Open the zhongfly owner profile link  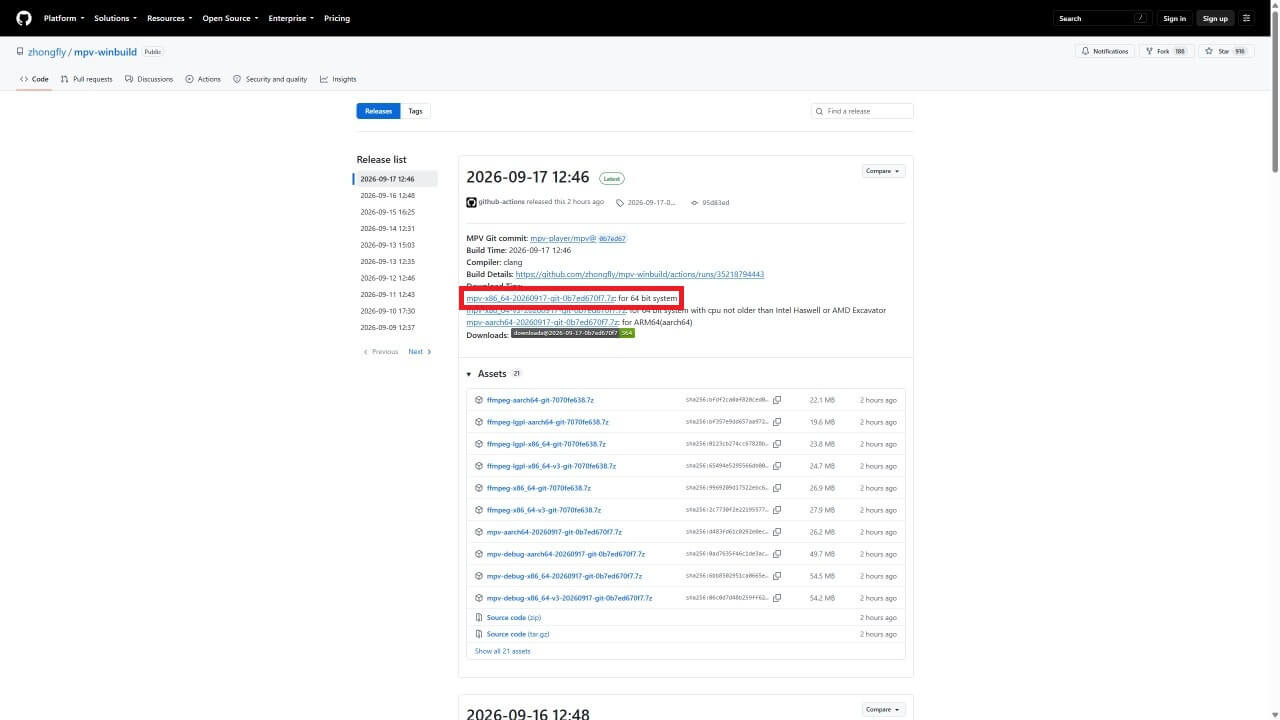[46, 51]
